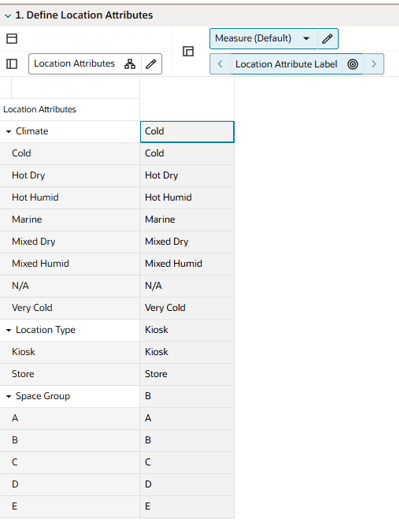The width and height of the screenshot is (399, 520).
Task: Collapse the Define Location Attributes section
Action: pyautogui.click(x=8, y=16)
